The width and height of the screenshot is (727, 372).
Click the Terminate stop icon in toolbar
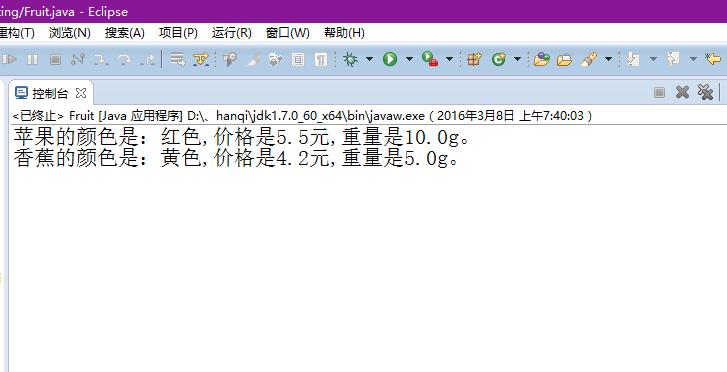click(55, 59)
